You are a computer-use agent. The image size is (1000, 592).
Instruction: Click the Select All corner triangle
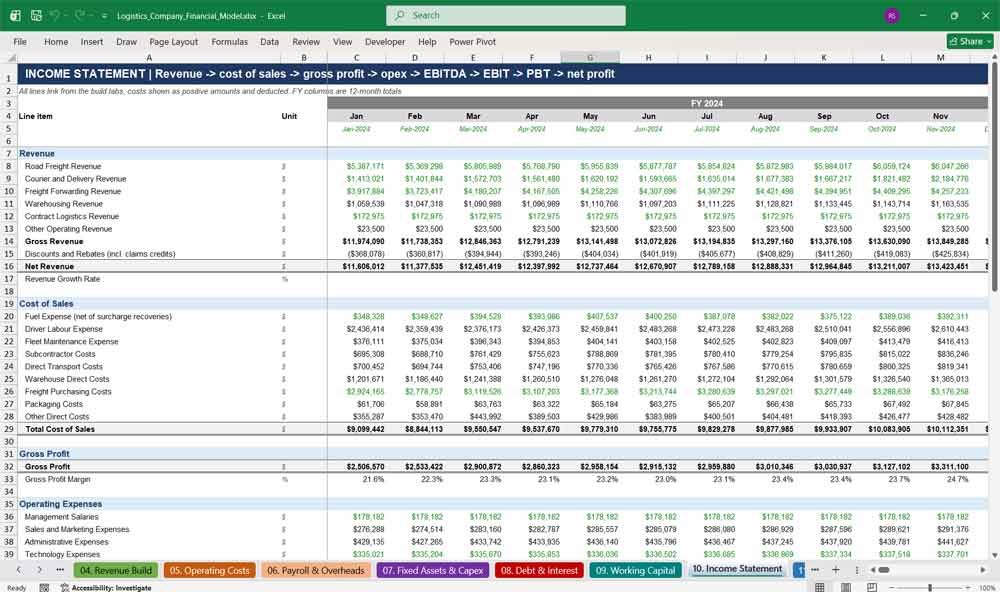(10, 57)
